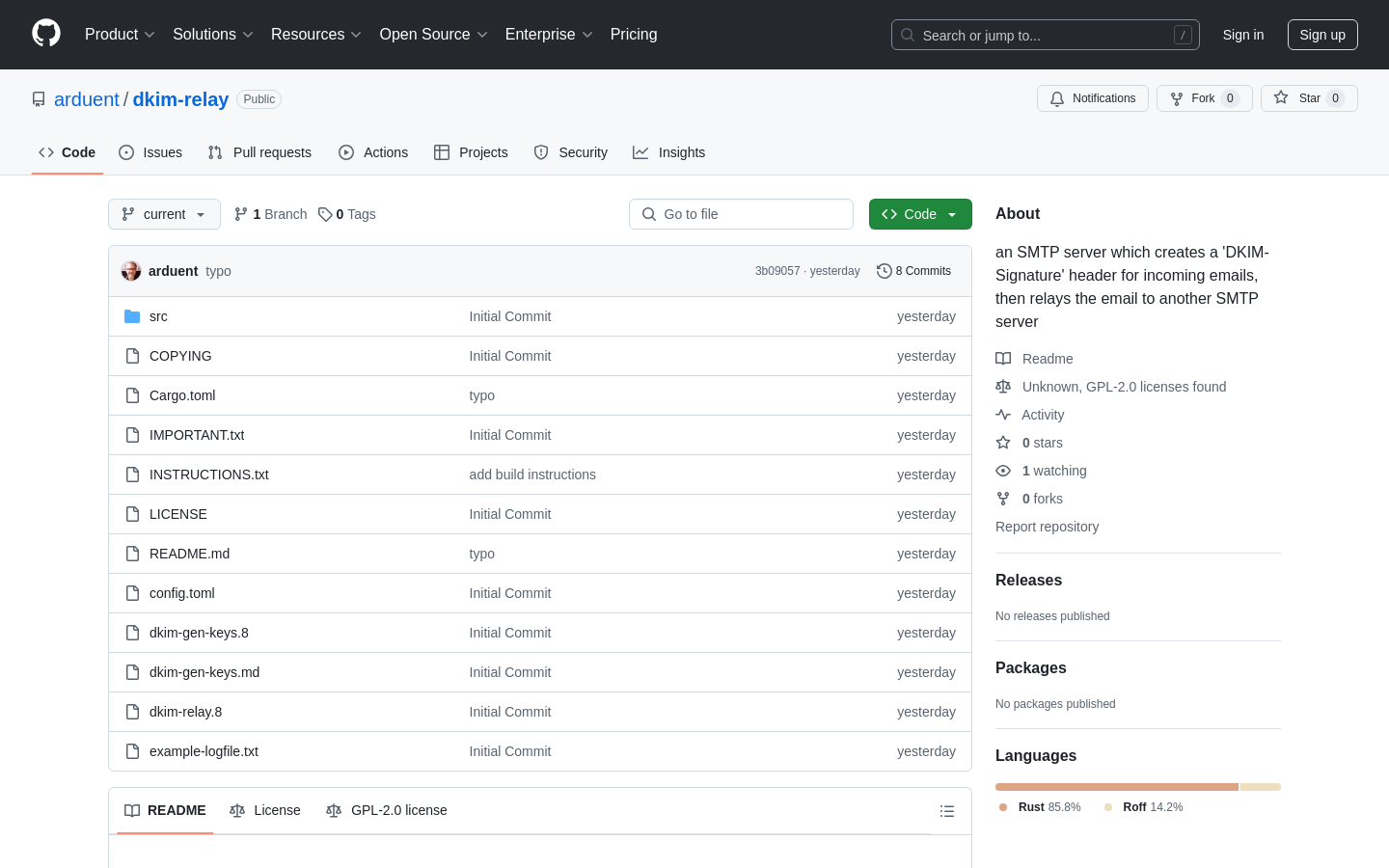Open commit hash 3b09057
Image resolution: width=1389 pixels, height=868 pixels.
[777, 271]
